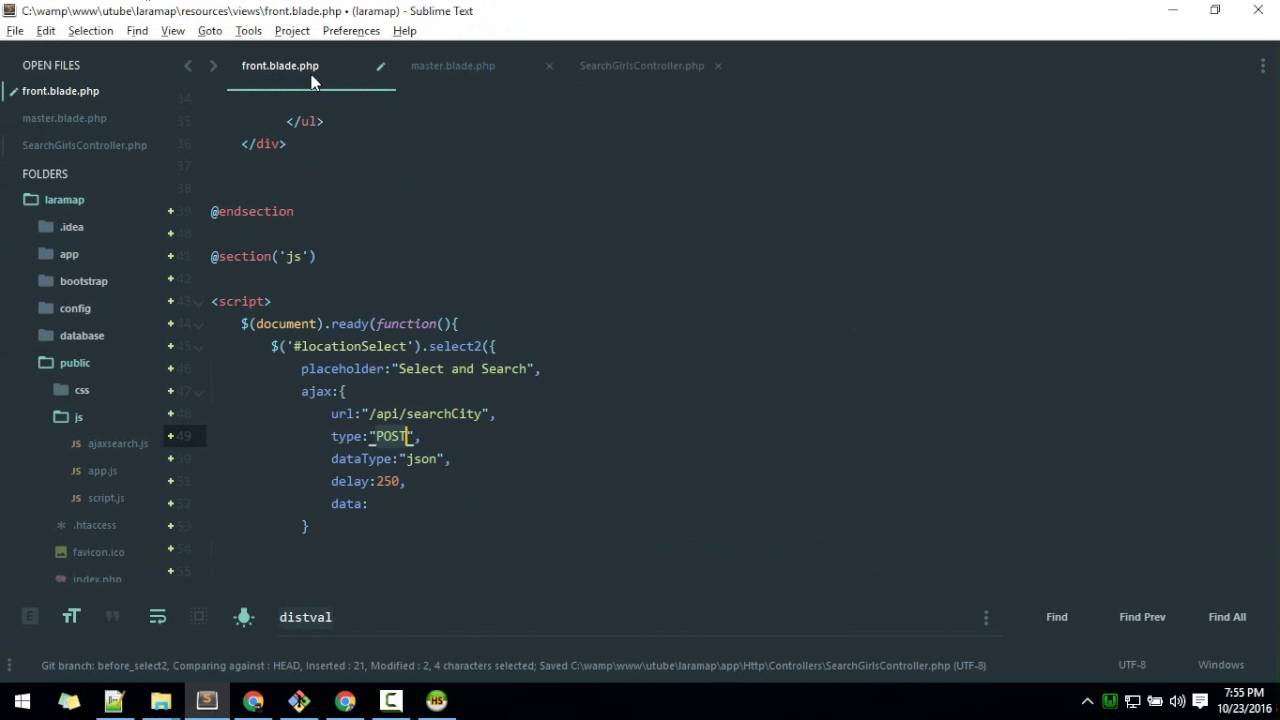
Task: Open the Selection menu
Action: pos(90,31)
